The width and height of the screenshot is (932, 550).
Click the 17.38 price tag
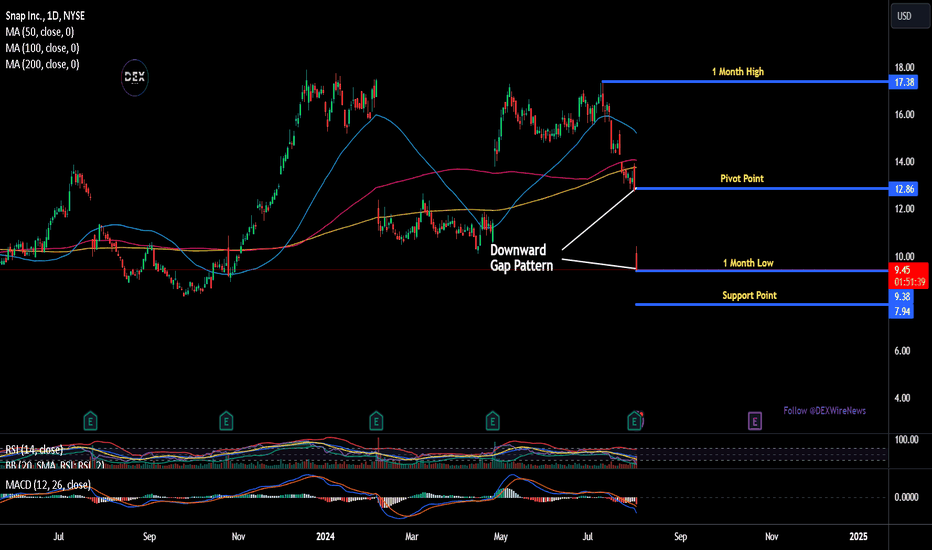pos(903,82)
